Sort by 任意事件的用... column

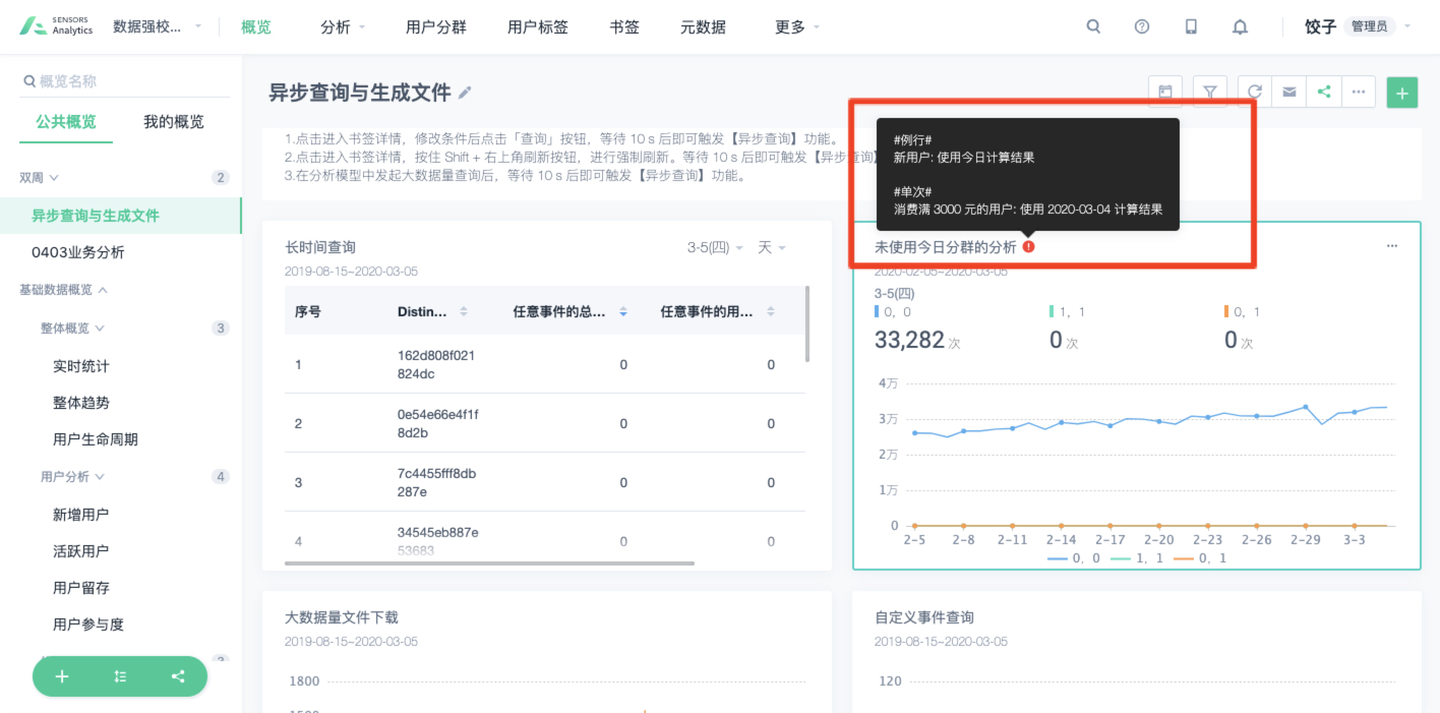(770, 312)
